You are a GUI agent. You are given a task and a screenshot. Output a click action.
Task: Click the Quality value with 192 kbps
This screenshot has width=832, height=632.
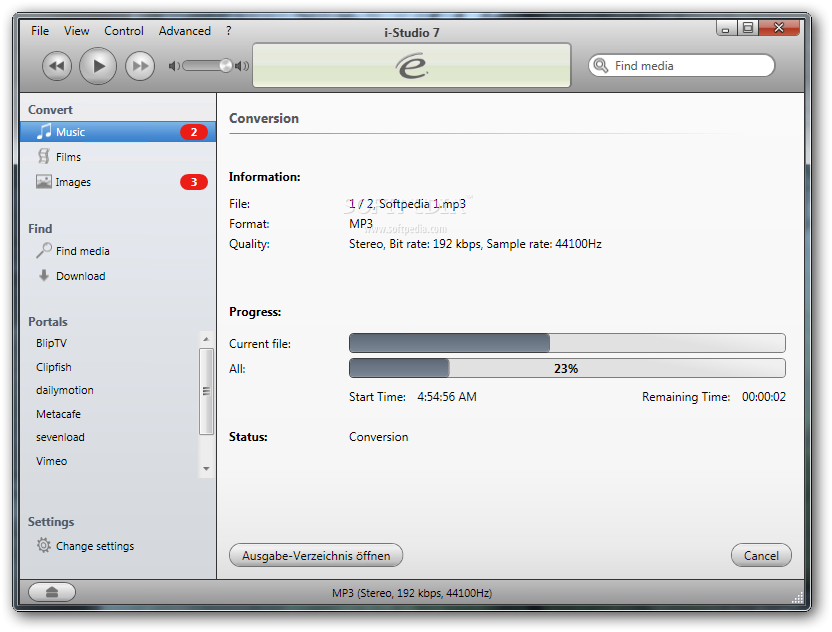tap(475, 244)
